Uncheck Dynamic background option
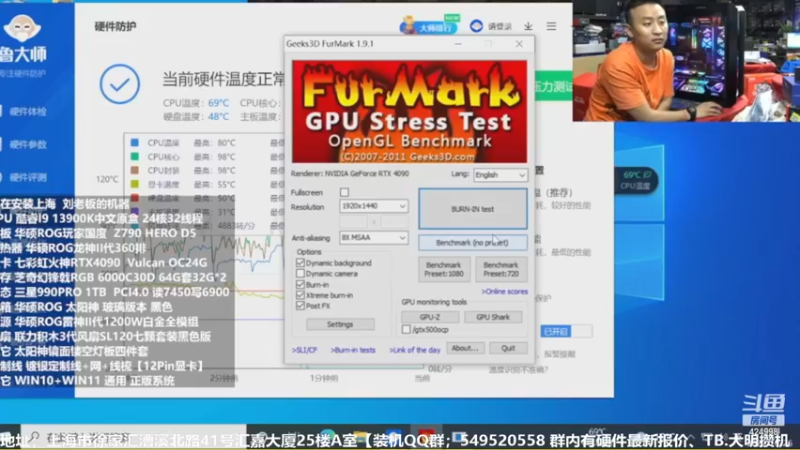The width and height of the screenshot is (800, 450). pos(300,263)
